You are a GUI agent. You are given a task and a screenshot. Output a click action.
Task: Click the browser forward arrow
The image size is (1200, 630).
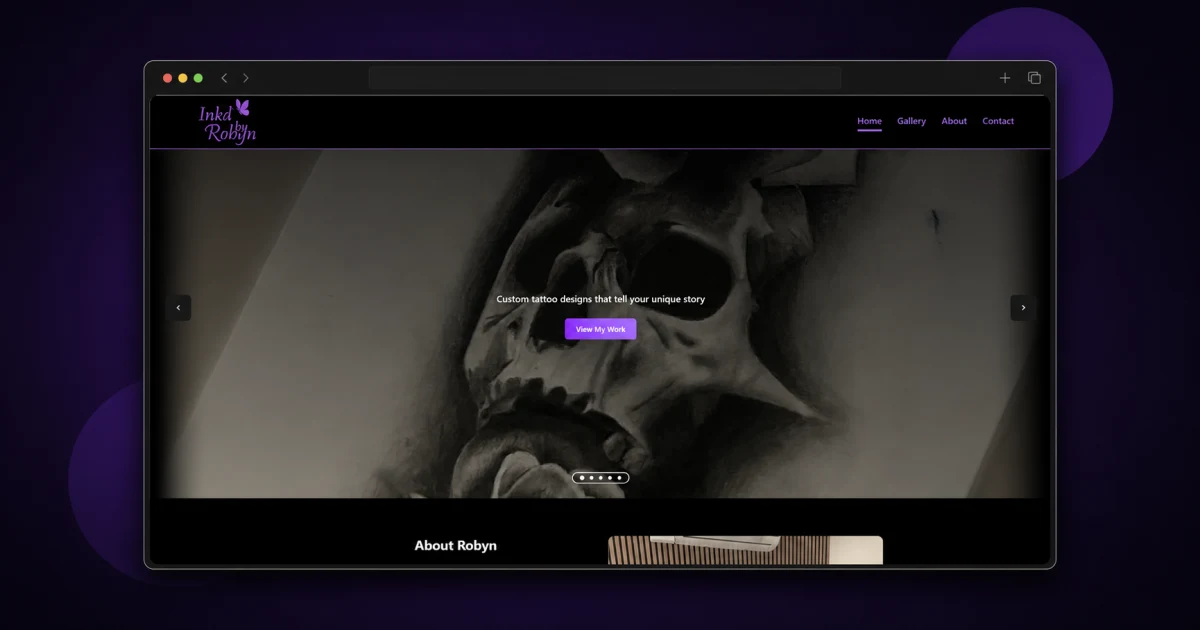(x=246, y=78)
